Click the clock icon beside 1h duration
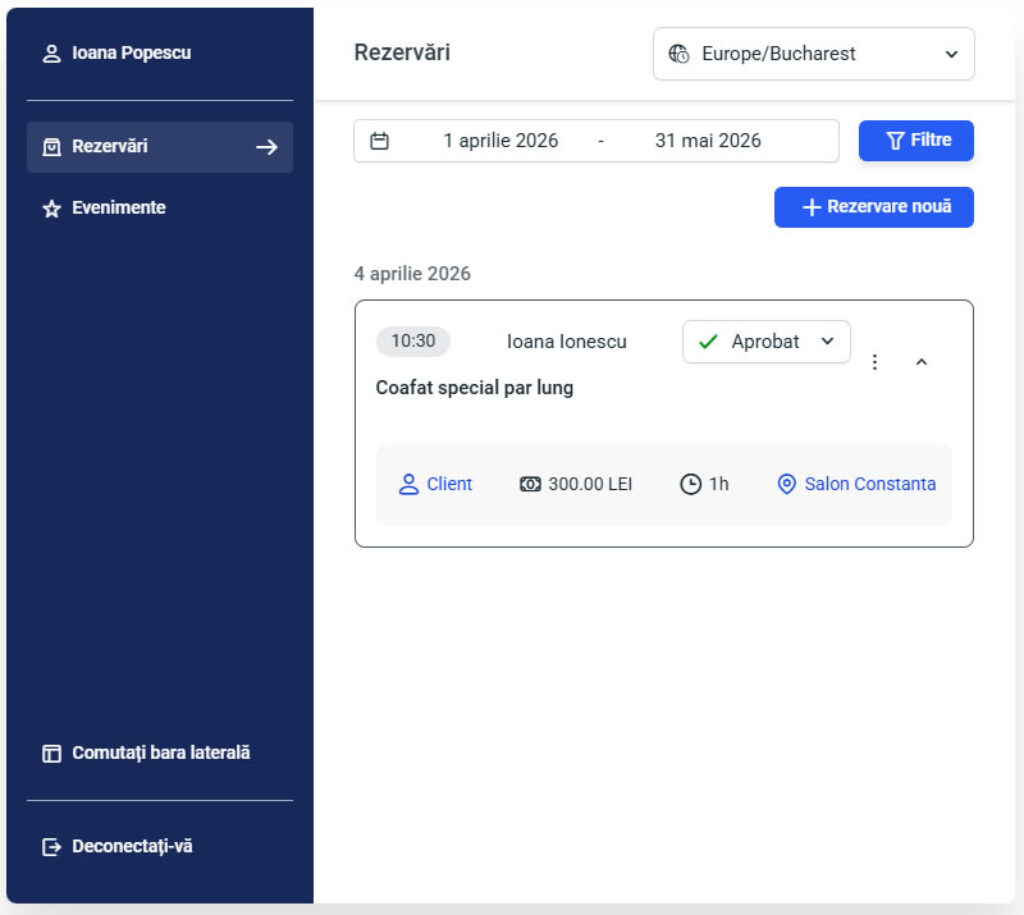Viewport: 1024px width, 915px height. coord(690,485)
